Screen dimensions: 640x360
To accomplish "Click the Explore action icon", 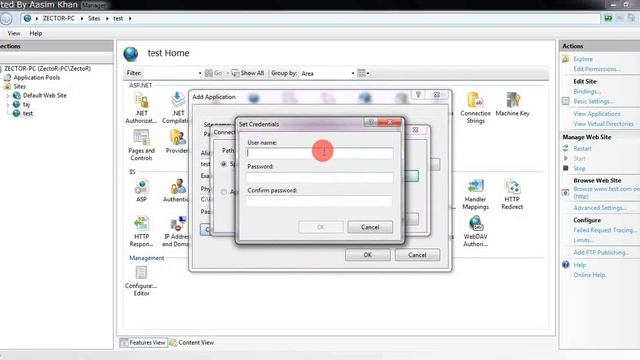I will tap(565, 59).
